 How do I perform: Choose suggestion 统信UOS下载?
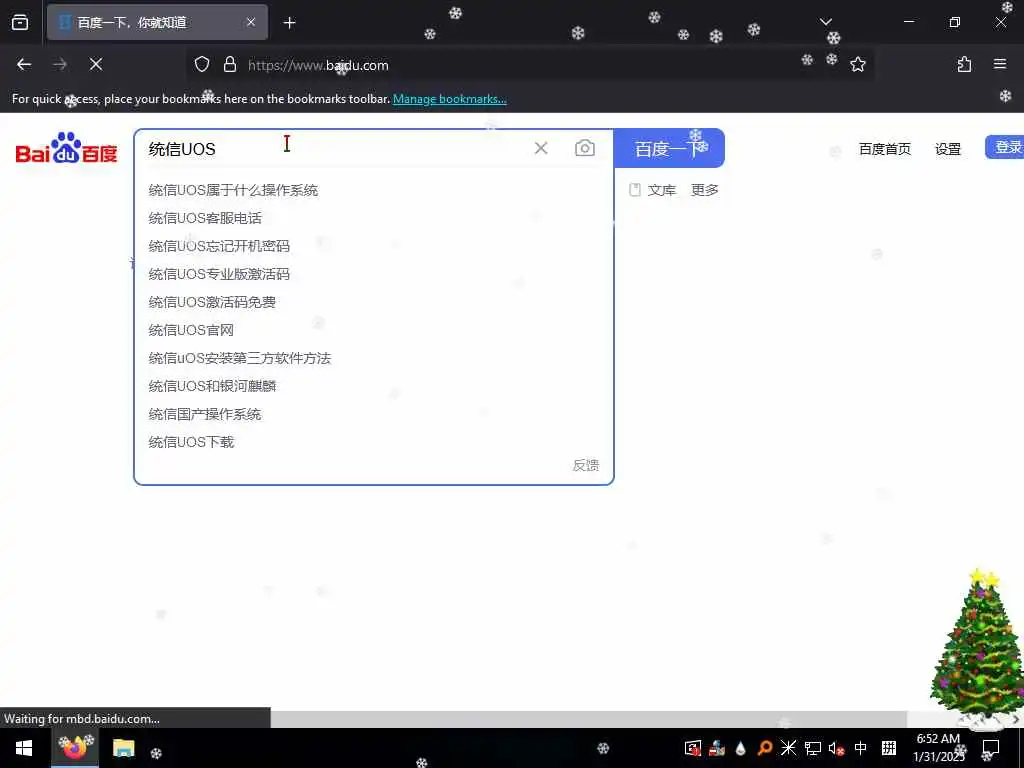[374, 443]
